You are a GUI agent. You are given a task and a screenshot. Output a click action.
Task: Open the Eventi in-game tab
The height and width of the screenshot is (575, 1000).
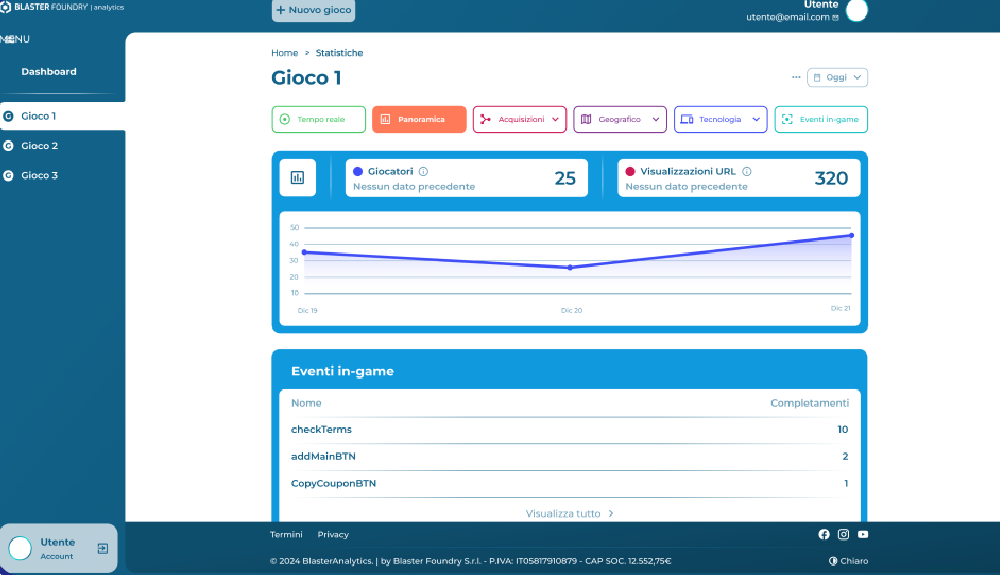click(x=821, y=119)
